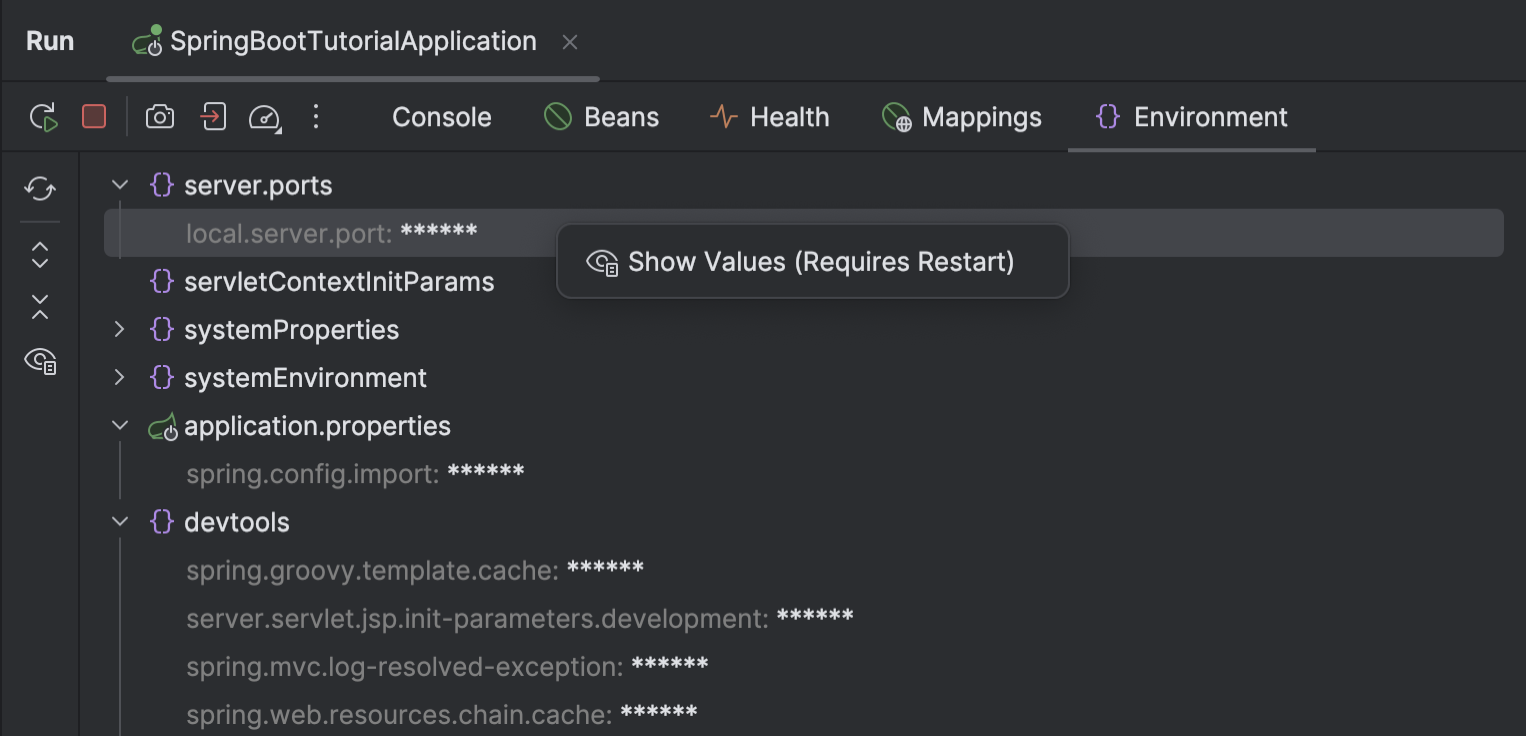Expand the systemEnvironment node
The width and height of the screenshot is (1526, 736).
point(119,377)
